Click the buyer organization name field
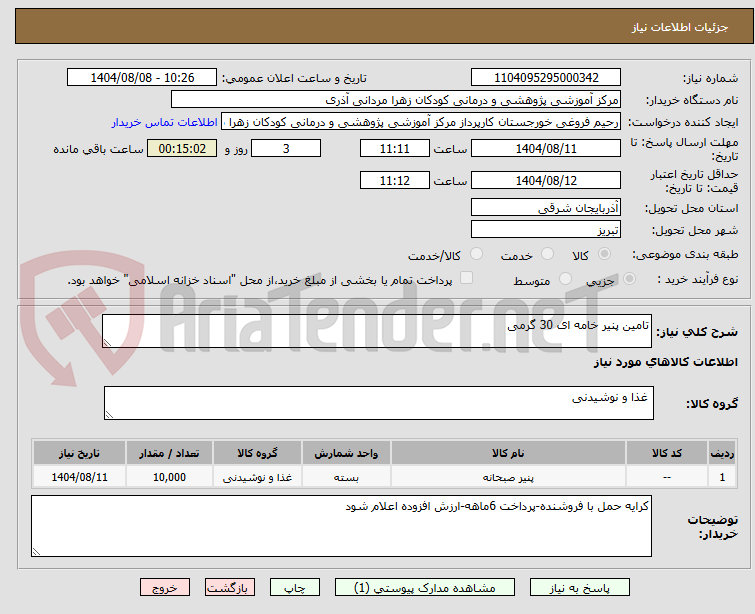The width and height of the screenshot is (755, 614). pos(396,100)
